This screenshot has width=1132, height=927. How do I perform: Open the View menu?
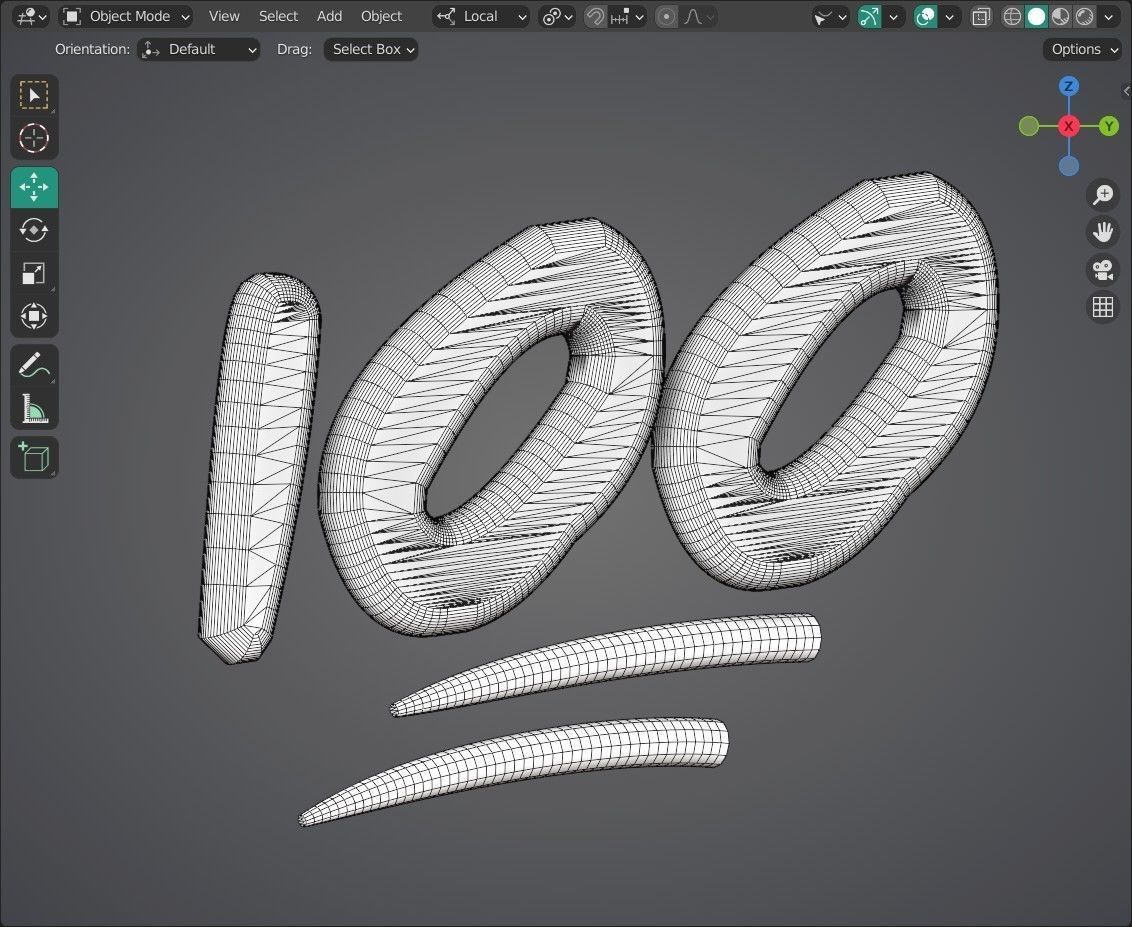pyautogui.click(x=224, y=16)
